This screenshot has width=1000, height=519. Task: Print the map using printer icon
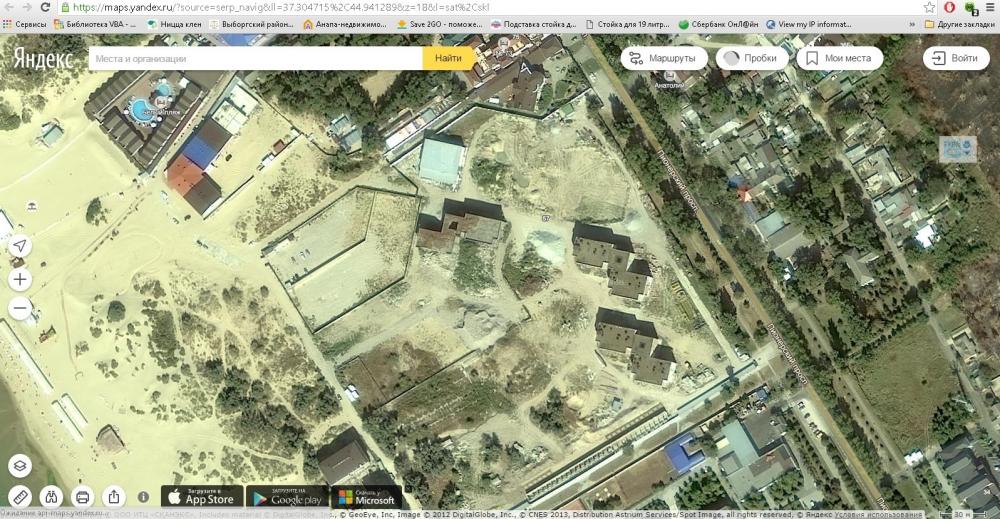point(82,497)
